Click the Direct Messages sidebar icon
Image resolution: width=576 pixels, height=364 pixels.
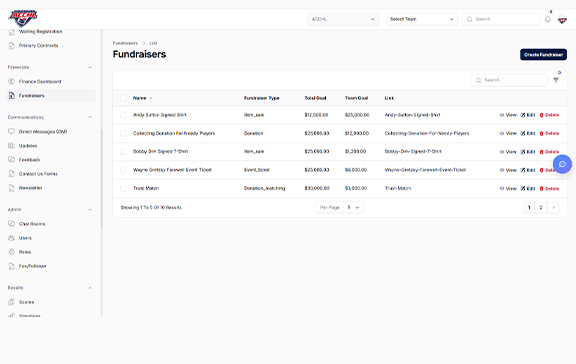pyautogui.click(x=11, y=131)
